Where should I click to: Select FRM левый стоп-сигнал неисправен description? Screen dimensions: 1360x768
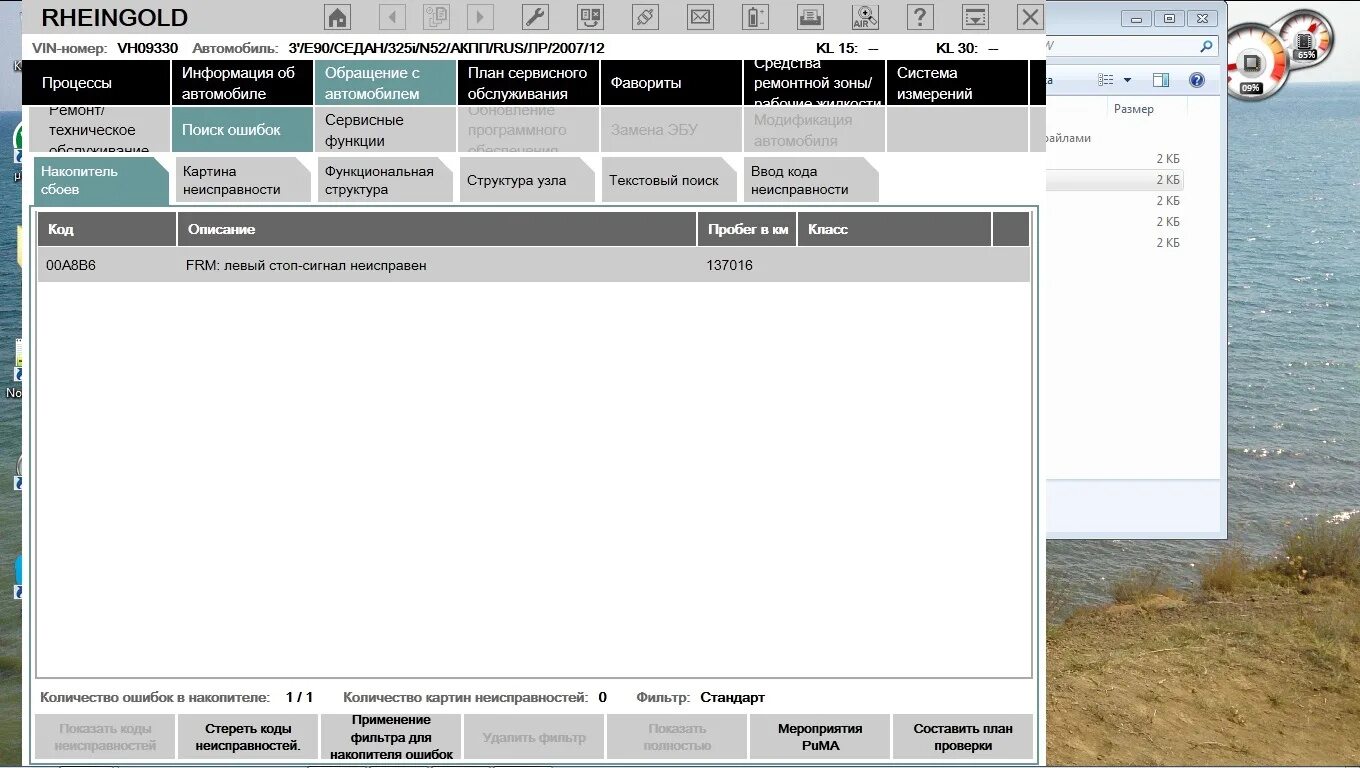[306, 265]
